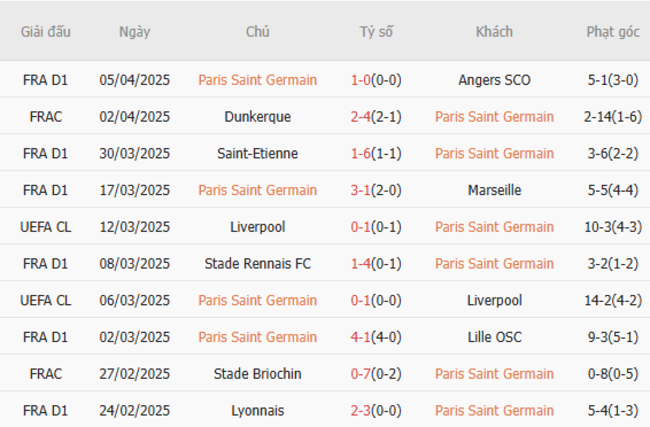The height and width of the screenshot is (427, 650).
Task: Click the Angers SCO away team link
Action: click(494, 80)
